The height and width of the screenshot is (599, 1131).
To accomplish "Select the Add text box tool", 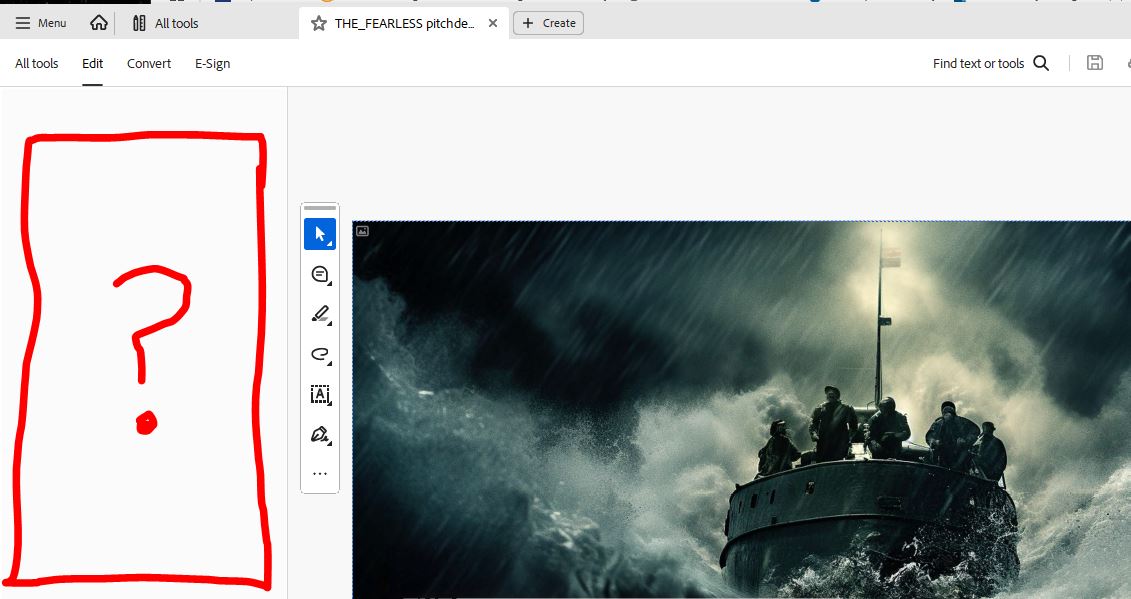I will tap(320, 394).
